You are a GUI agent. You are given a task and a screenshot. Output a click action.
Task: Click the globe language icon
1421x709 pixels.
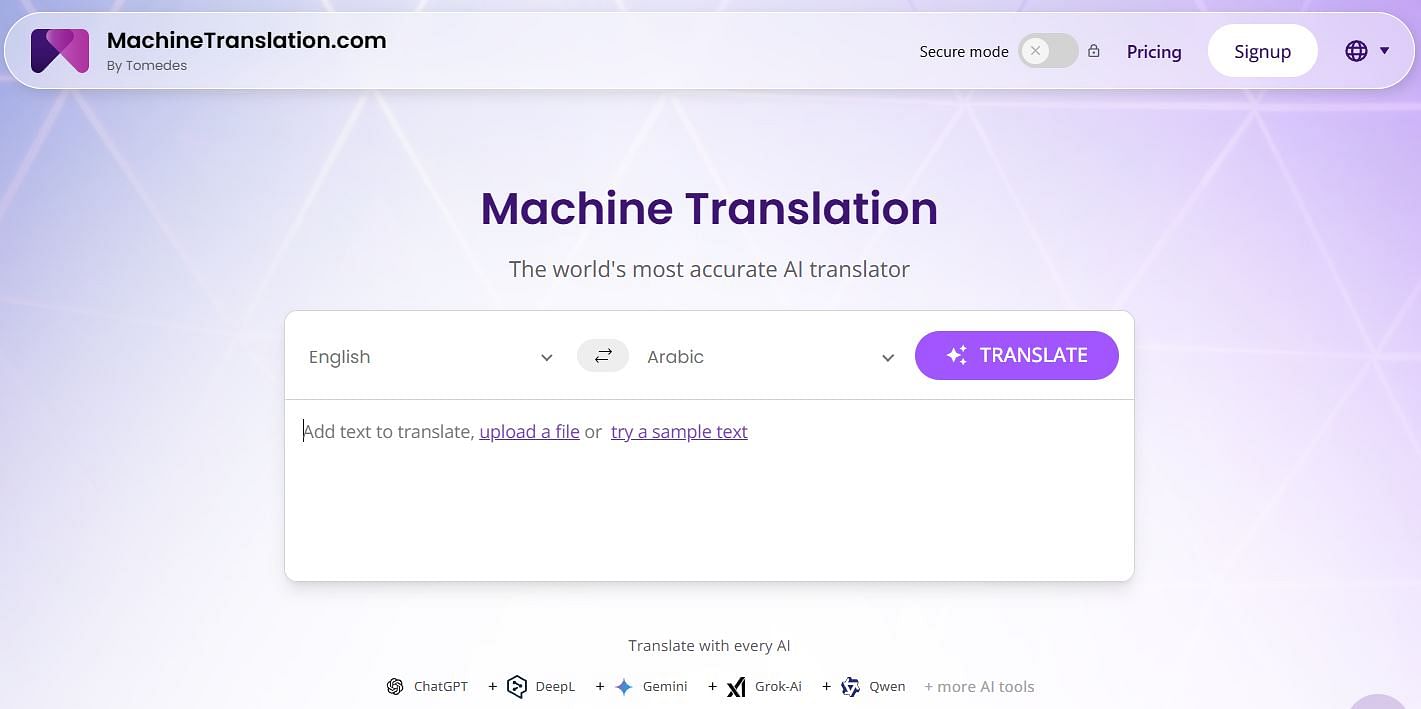[x=1356, y=51]
